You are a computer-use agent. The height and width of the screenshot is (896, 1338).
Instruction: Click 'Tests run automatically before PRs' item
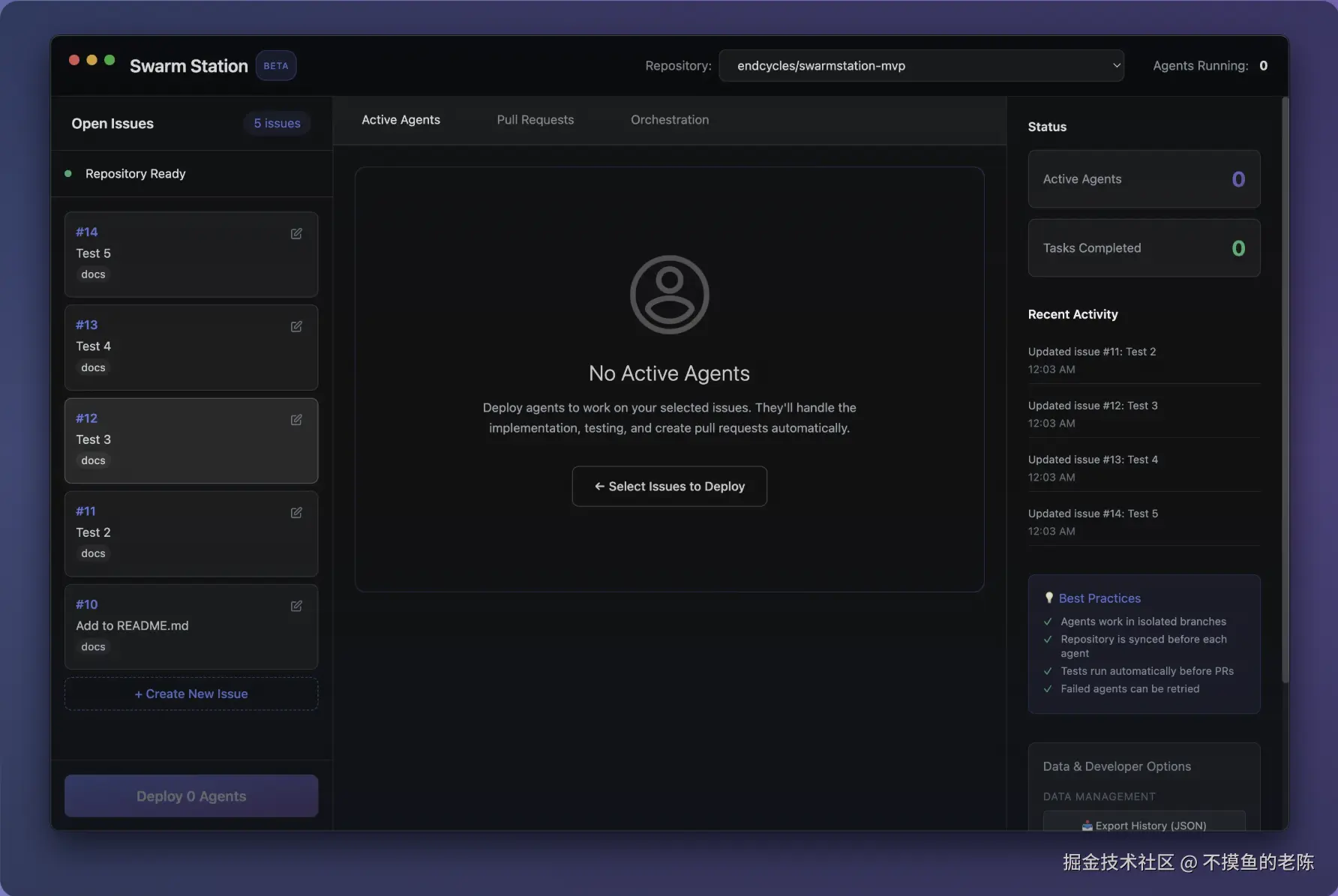pos(1147,671)
